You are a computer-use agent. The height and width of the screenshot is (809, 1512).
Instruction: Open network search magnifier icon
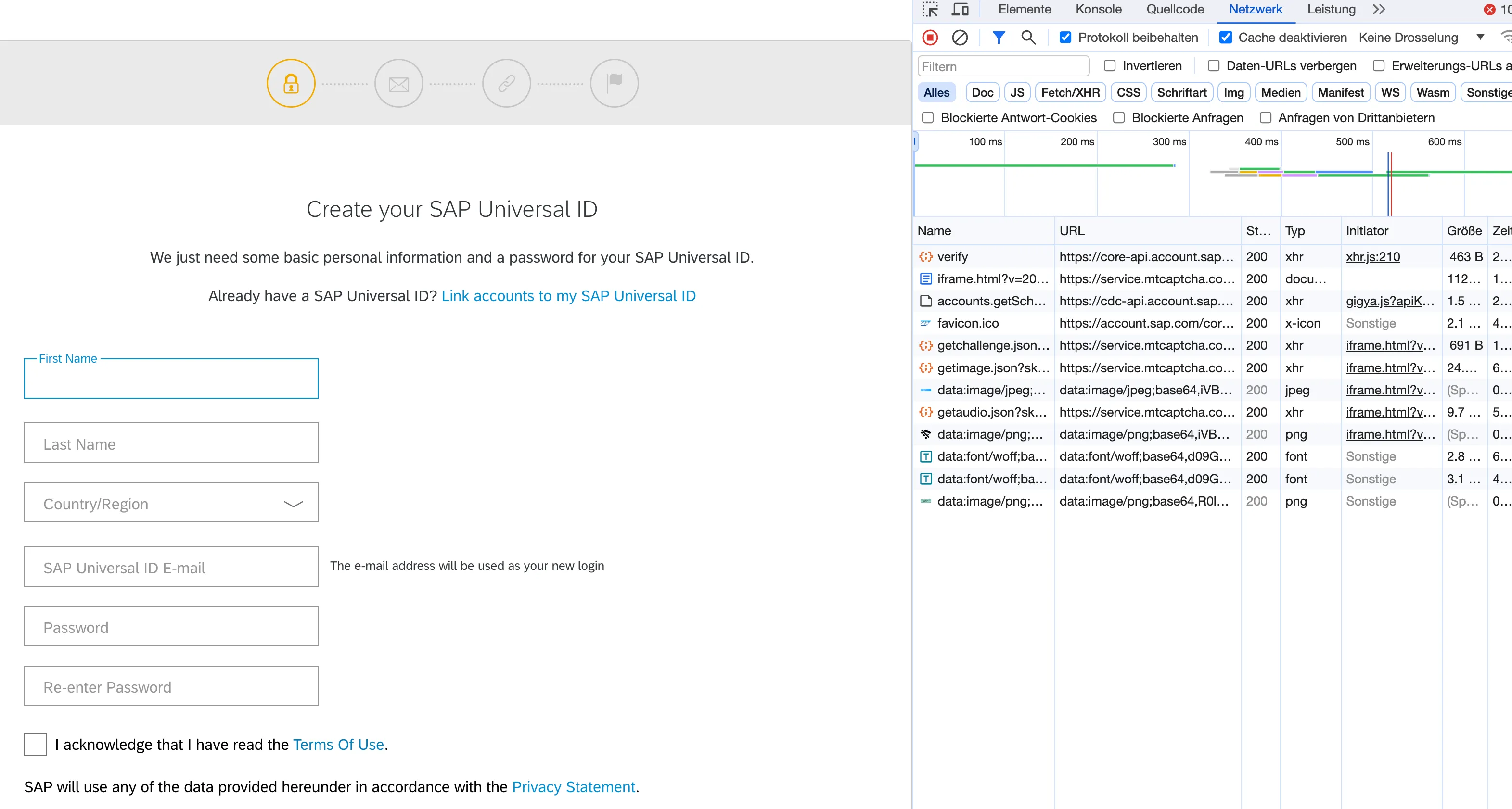pos(1028,38)
